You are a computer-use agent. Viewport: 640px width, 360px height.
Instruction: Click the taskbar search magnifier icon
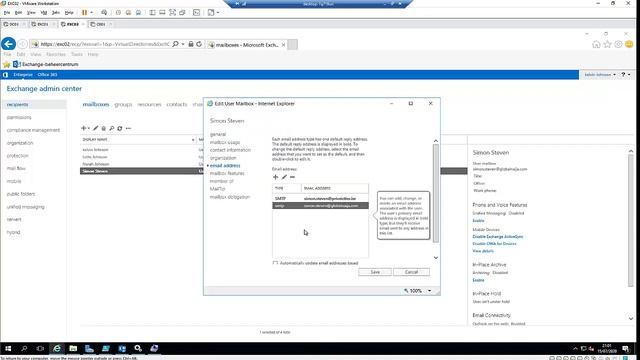24,348
